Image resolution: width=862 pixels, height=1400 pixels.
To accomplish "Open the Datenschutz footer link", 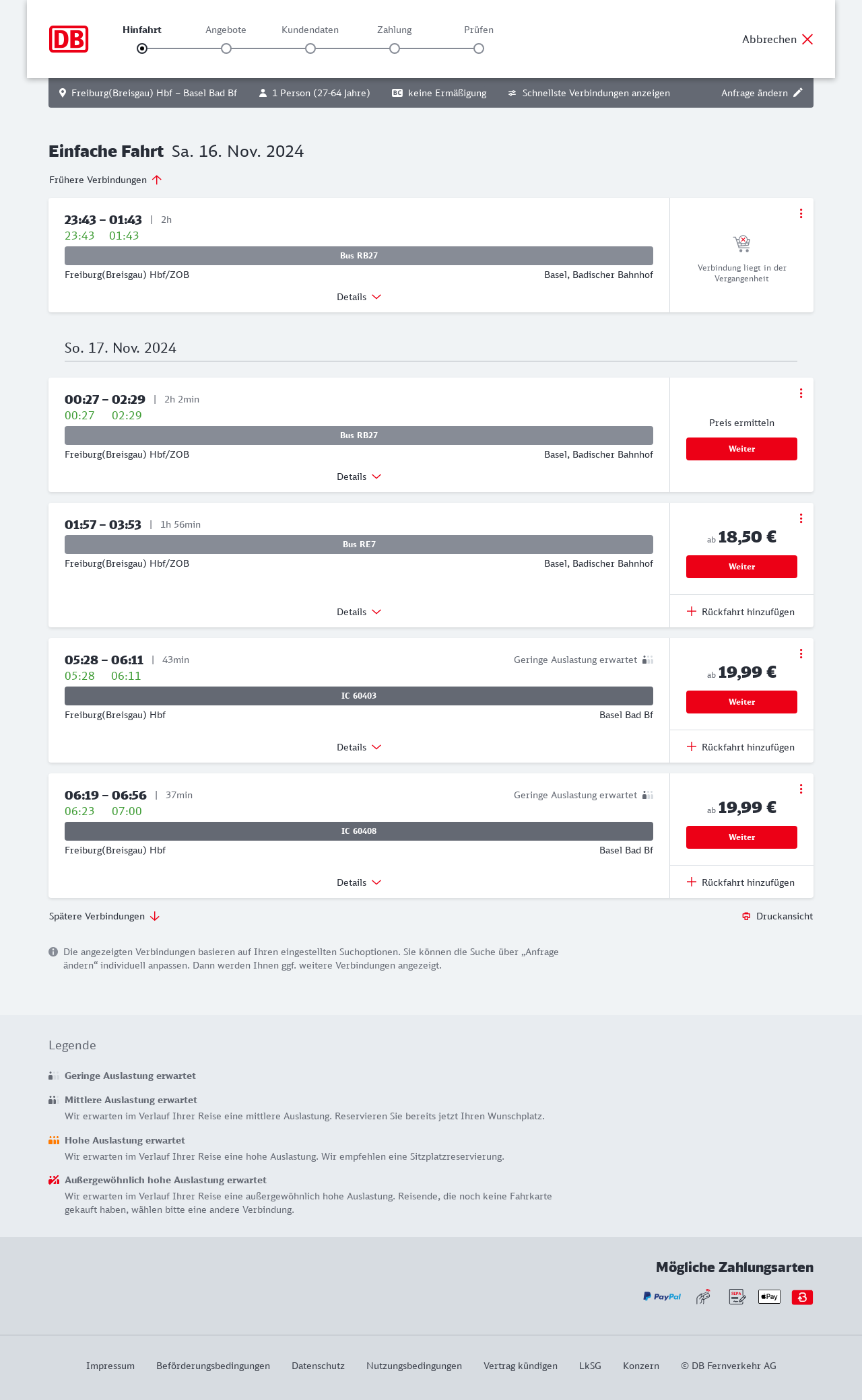I will (x=318, y=1366).
